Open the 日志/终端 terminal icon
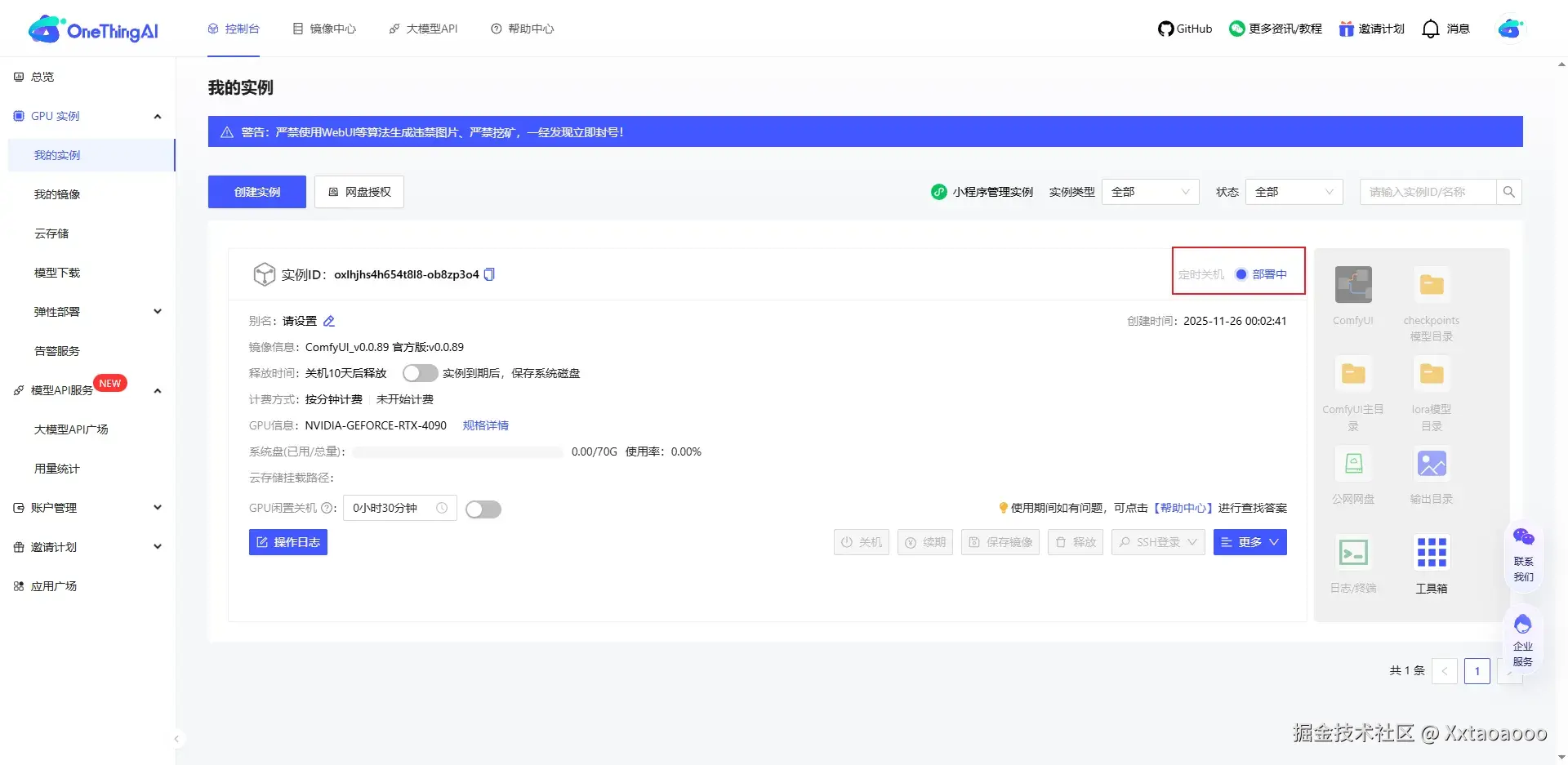The width and height of the screenshot is (1568, 765). tap(1353, 553)
